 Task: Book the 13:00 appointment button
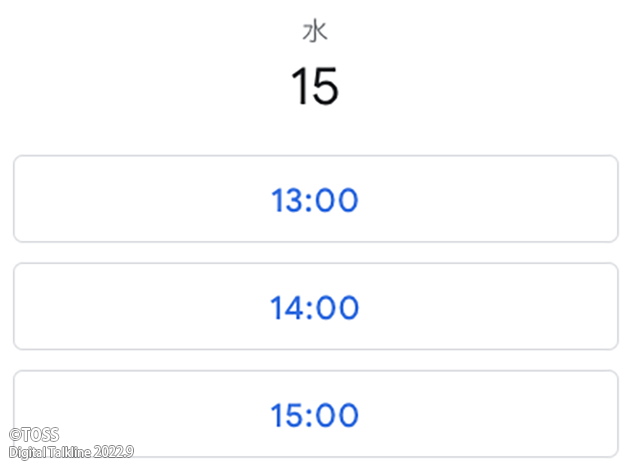315,200
